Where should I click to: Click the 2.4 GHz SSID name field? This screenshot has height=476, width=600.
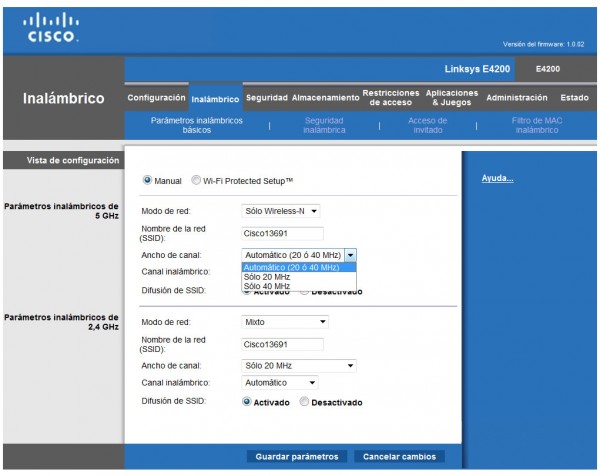click(282, 344)
